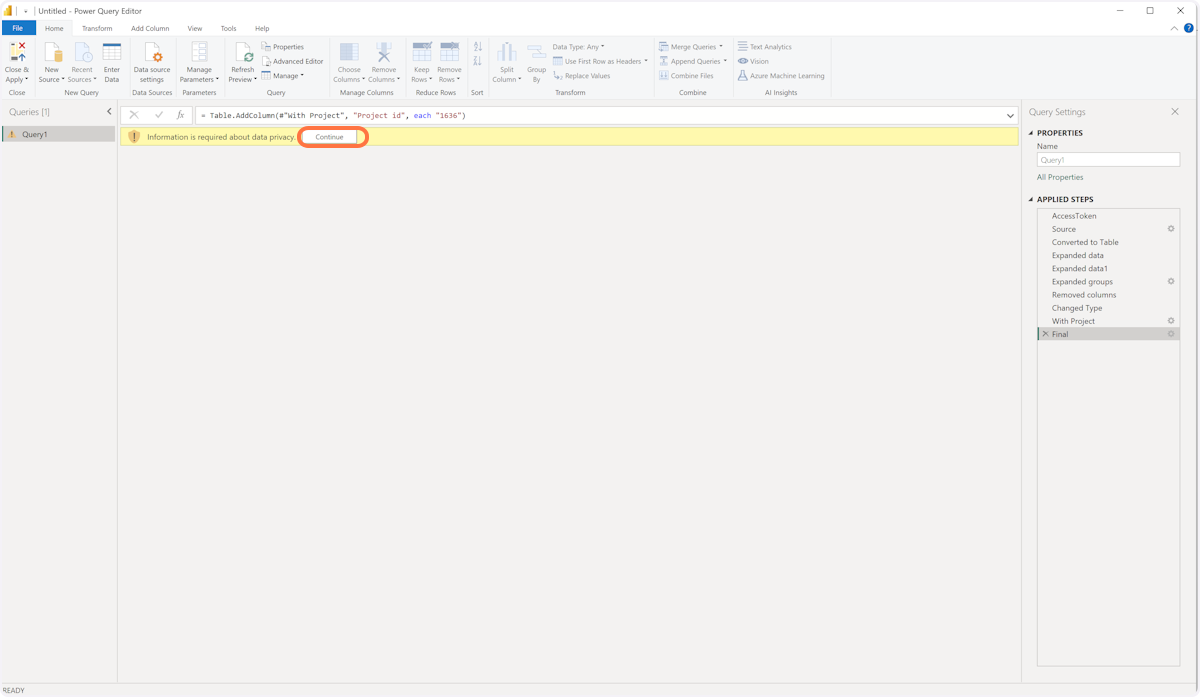The width and height of the screenshot is (1200, 697).
Task: Confirm the formula with the checkmark icon
Action: 158,115
